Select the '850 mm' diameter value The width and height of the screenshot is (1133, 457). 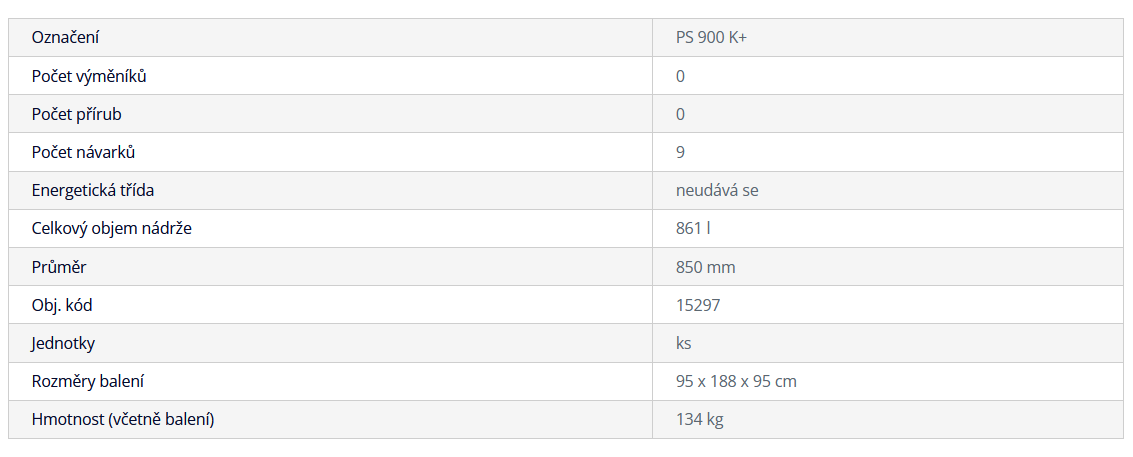pyautogui.click(x=706, y=267)
